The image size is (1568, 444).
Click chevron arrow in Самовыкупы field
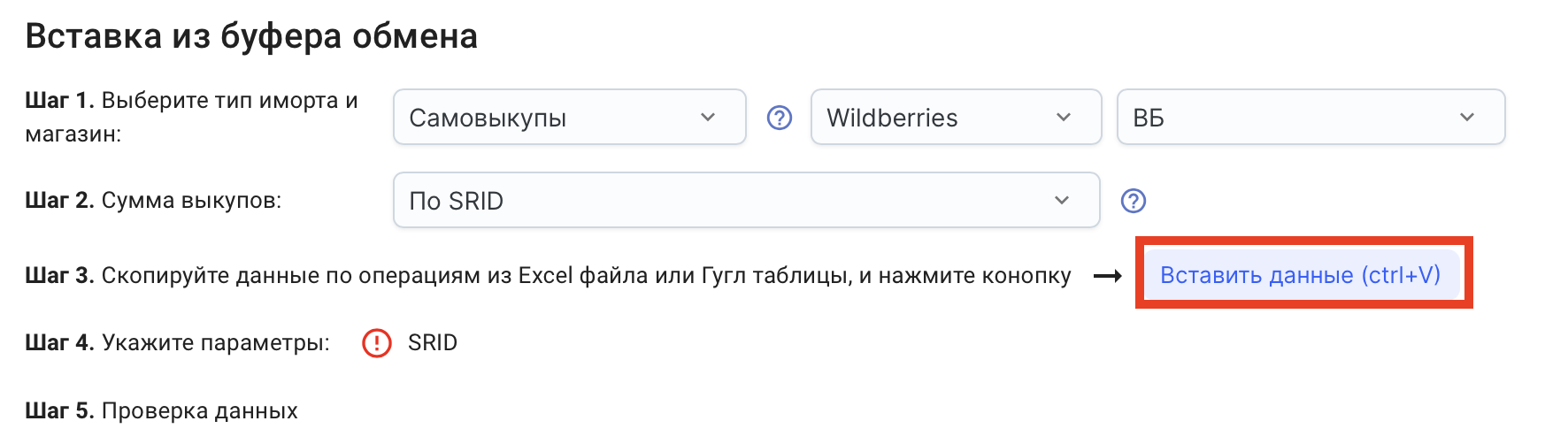[708, 118]
